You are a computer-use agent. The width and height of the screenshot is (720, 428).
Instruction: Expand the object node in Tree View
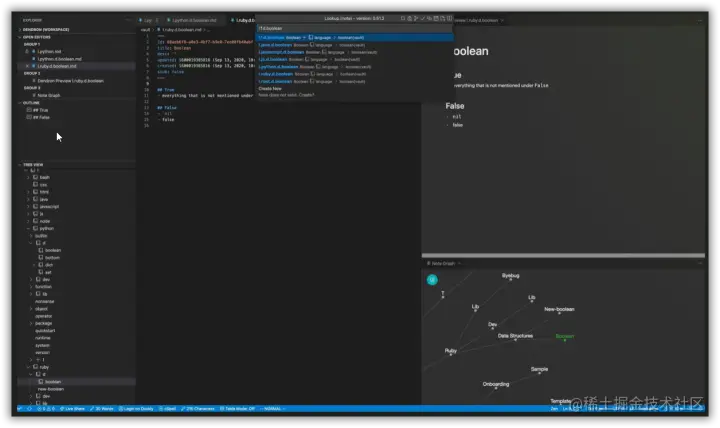(x=31, y=309)
